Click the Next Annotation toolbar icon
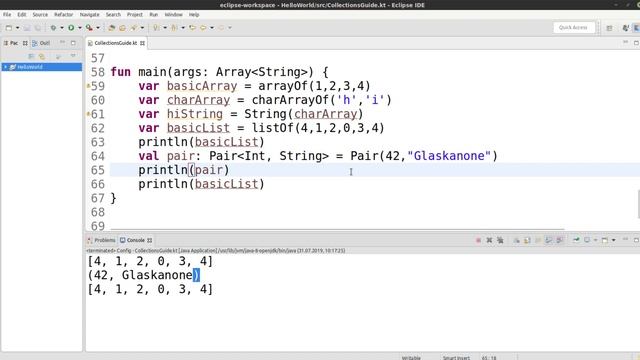Screen dimensions: 640x360 156,28
